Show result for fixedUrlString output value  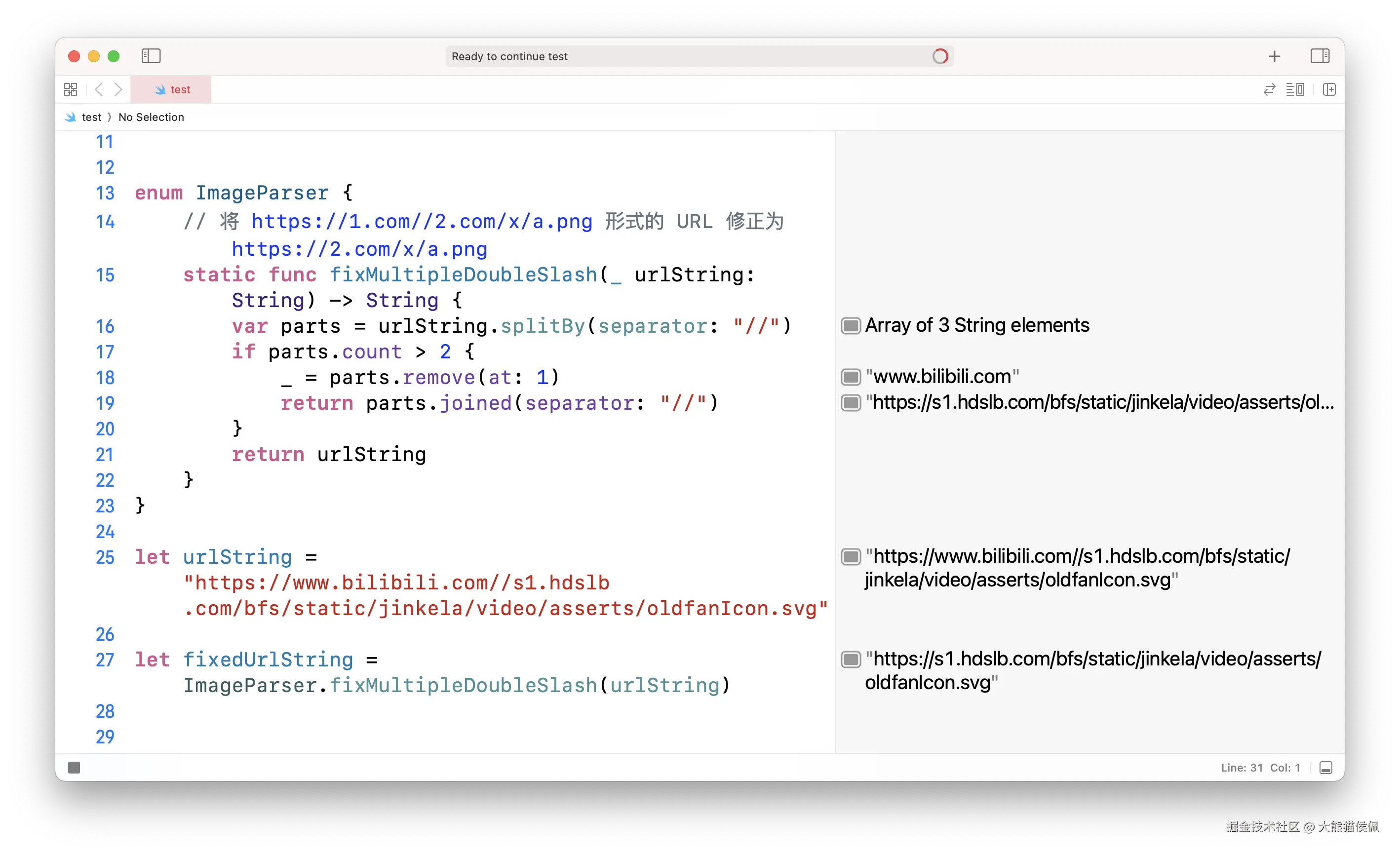coord(851,659)
